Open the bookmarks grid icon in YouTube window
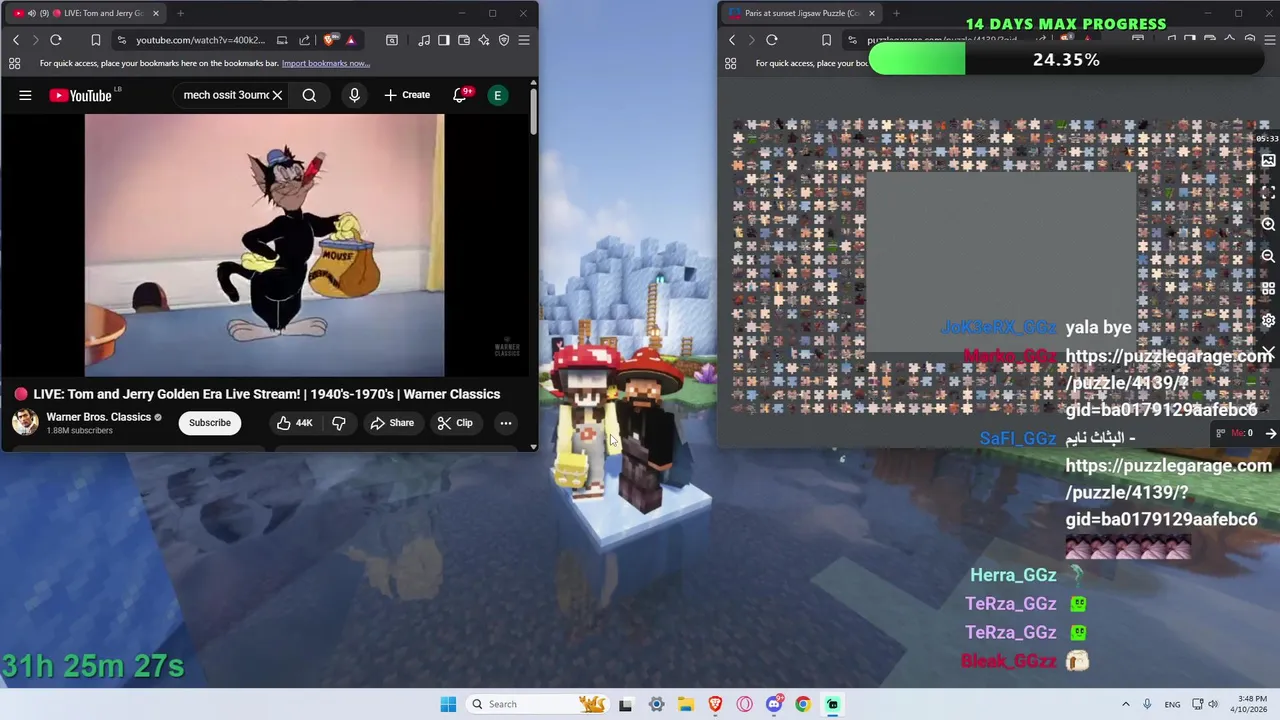The image size is (1280, 720). (x=15, y=63)
